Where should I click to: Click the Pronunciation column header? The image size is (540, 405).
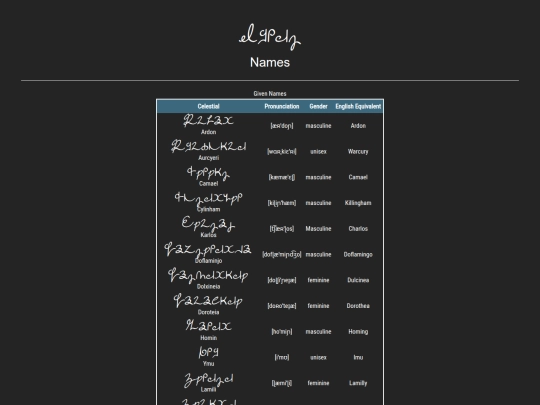[x=282, y=106]
